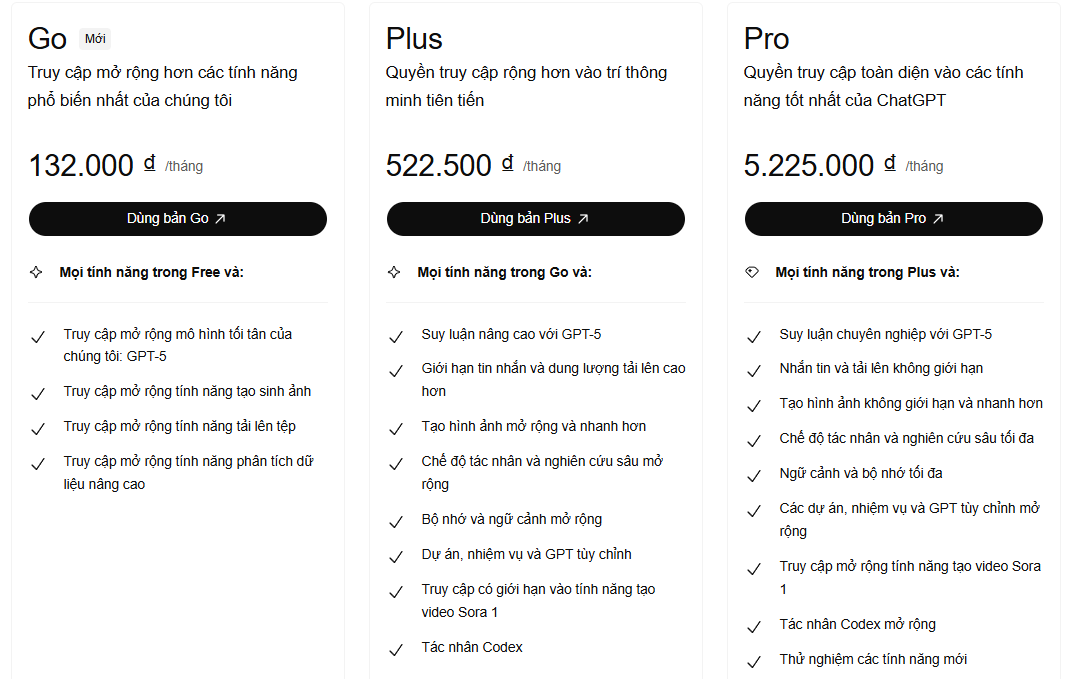Click the Dùng bản Pro button
Viewport: 1074px width, 679px height.
[893, 219]
